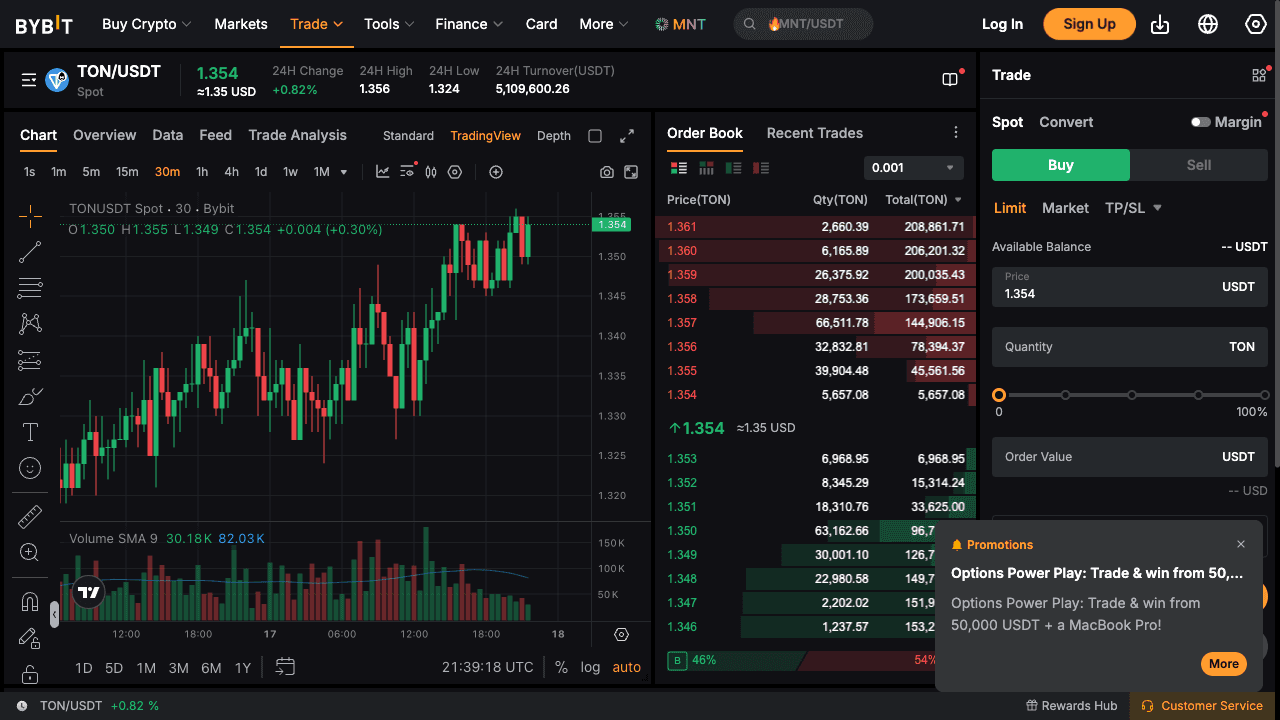Select the crosshair cursor tool

30,215
